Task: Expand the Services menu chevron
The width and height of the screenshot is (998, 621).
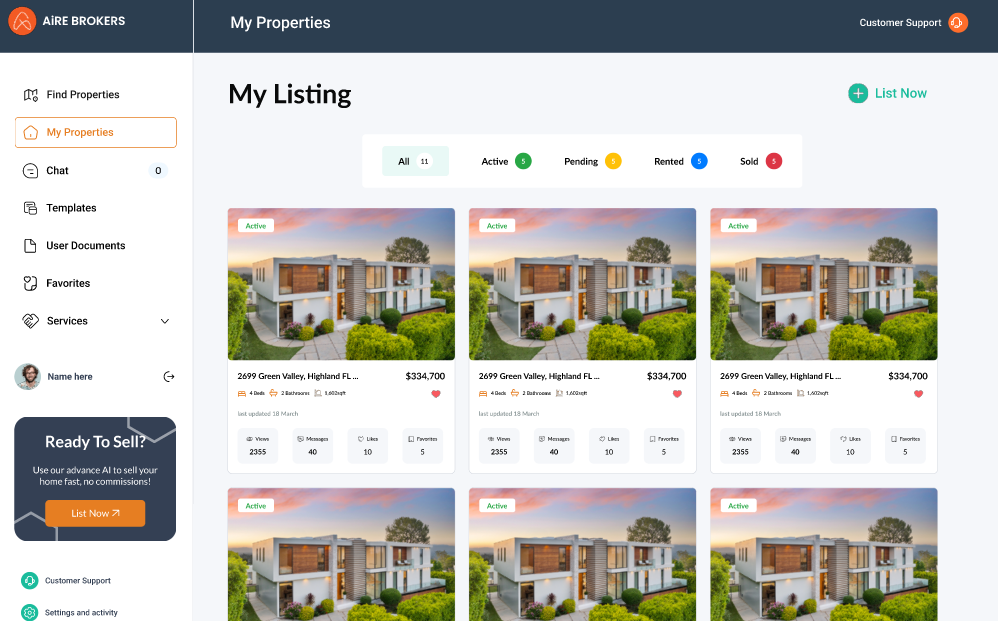Action: click(165, 321)
